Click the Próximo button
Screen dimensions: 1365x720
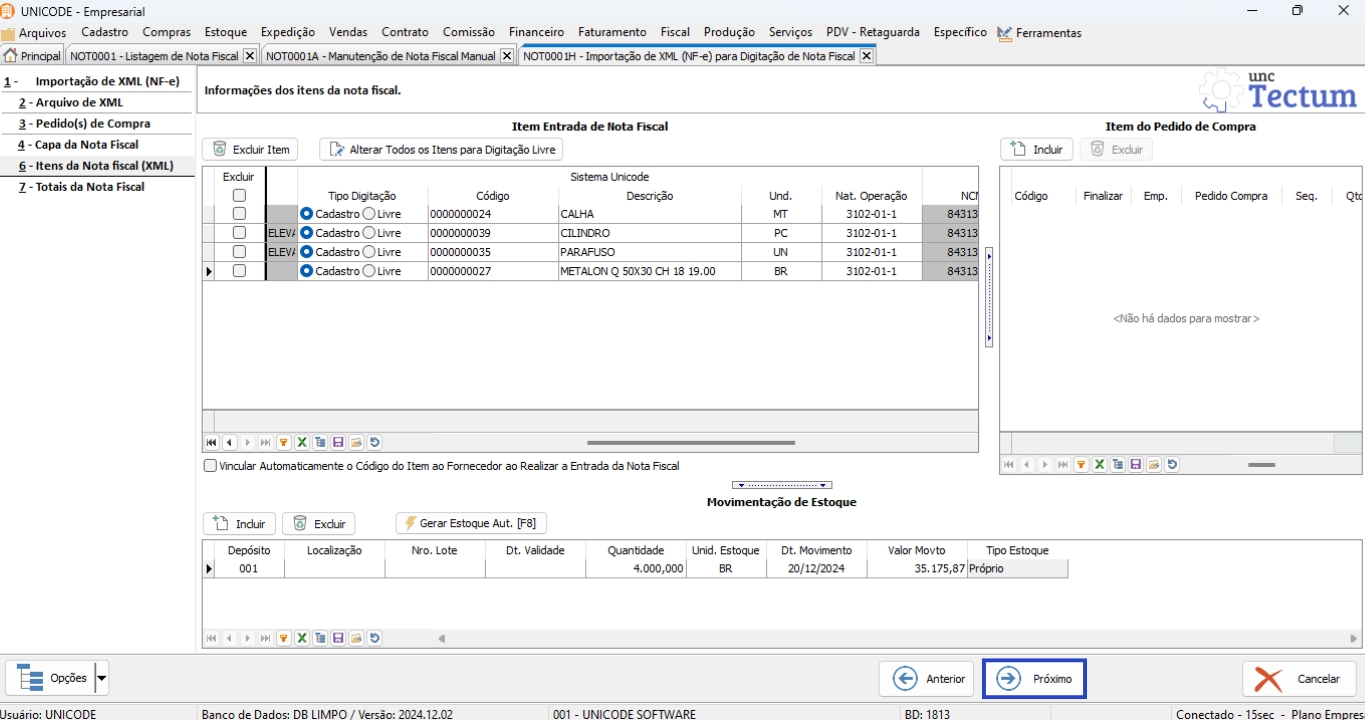pyautogui.click(x=1035, y=678)
